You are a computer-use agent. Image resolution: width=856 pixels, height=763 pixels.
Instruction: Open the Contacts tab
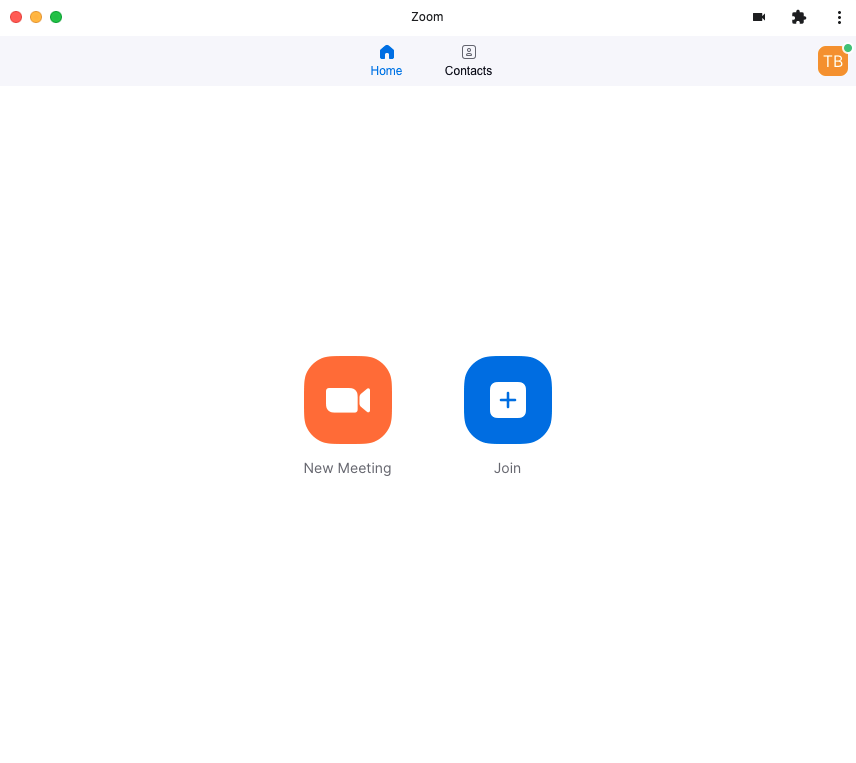click(x=468, y=61)
